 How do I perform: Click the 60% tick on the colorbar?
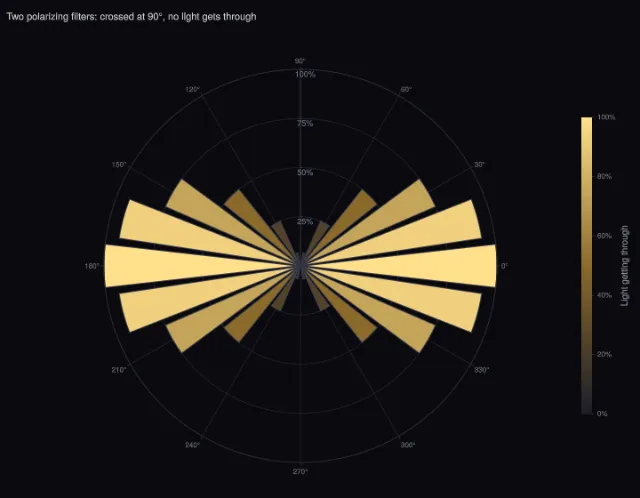pyautogui.click(x=604, y=236)
